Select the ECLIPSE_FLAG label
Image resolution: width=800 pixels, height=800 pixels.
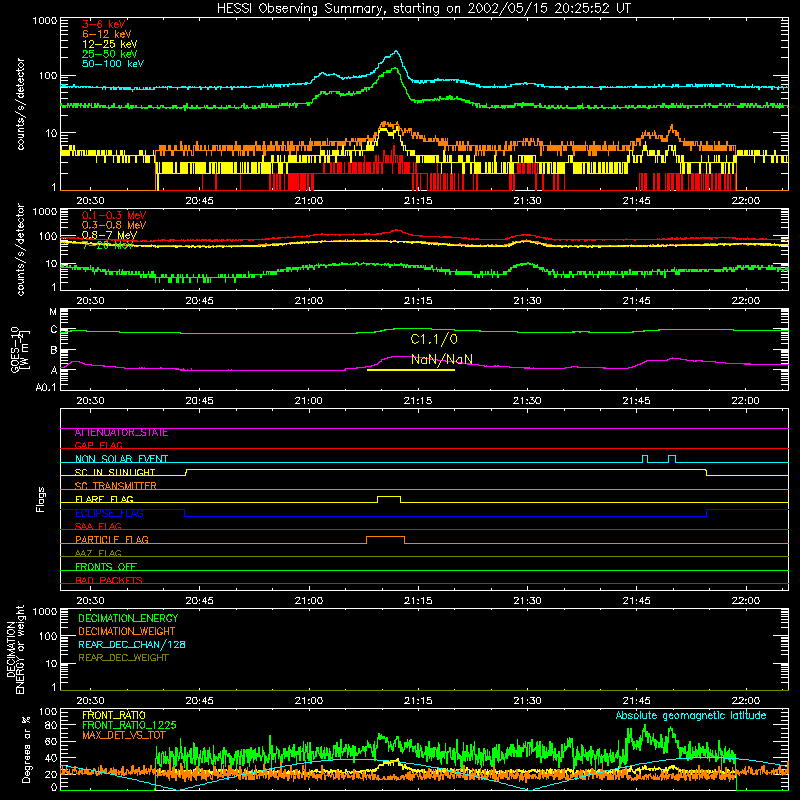point(109,513)
